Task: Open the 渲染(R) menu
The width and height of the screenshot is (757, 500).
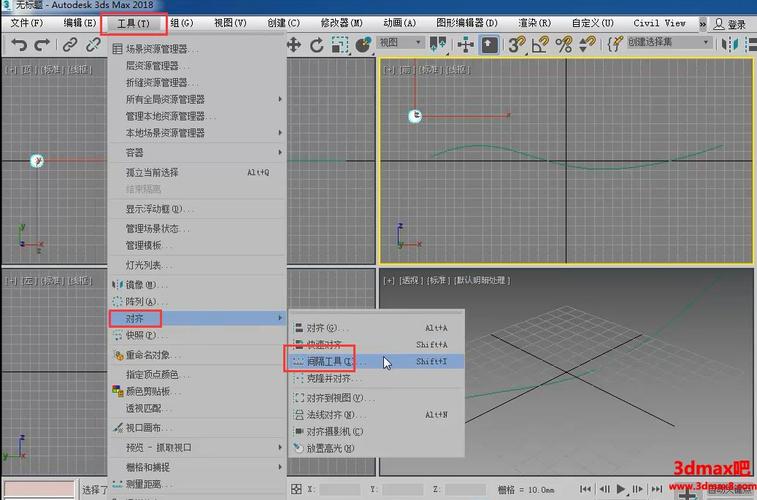Action: point(534,23)
